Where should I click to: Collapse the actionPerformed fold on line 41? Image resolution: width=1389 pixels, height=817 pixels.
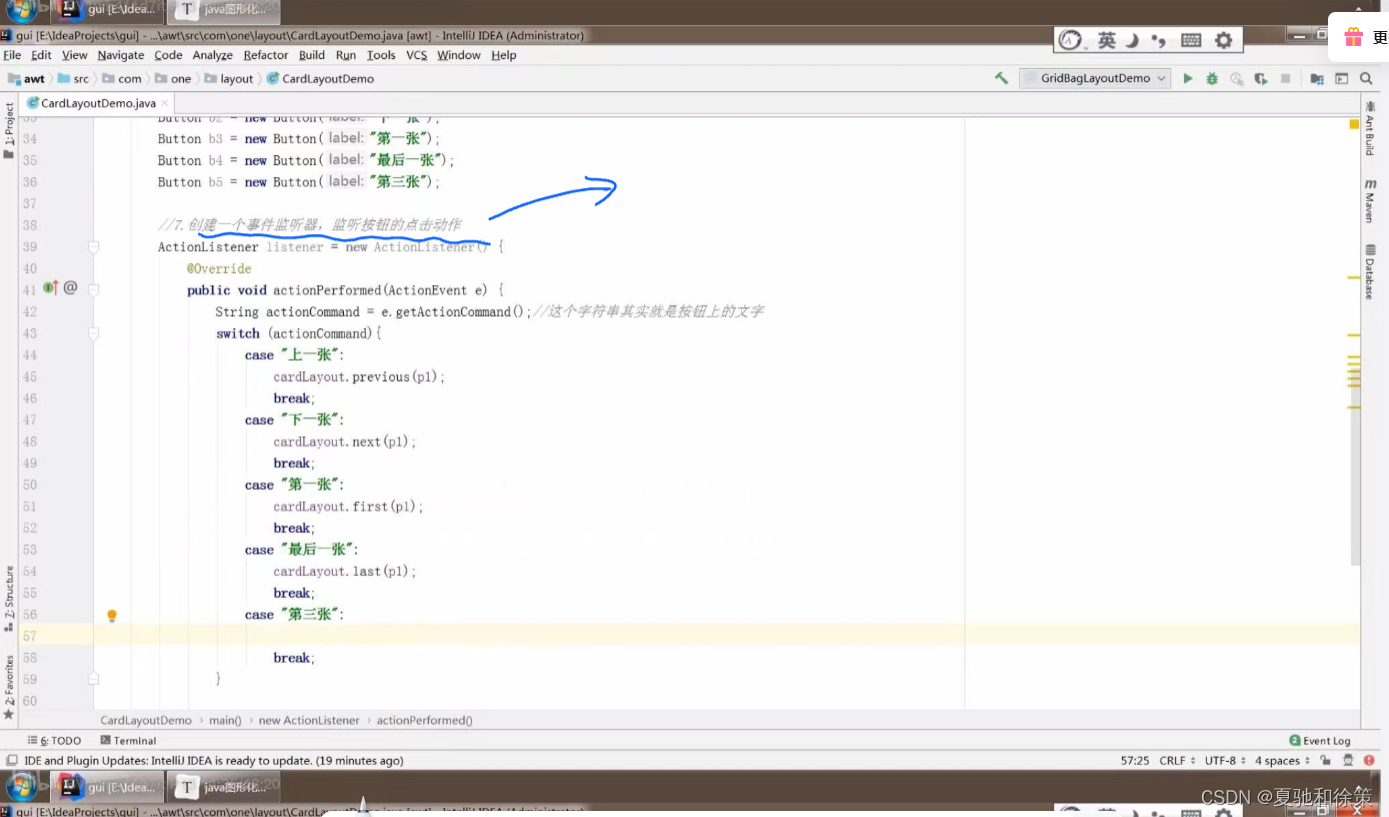point(93,290)
